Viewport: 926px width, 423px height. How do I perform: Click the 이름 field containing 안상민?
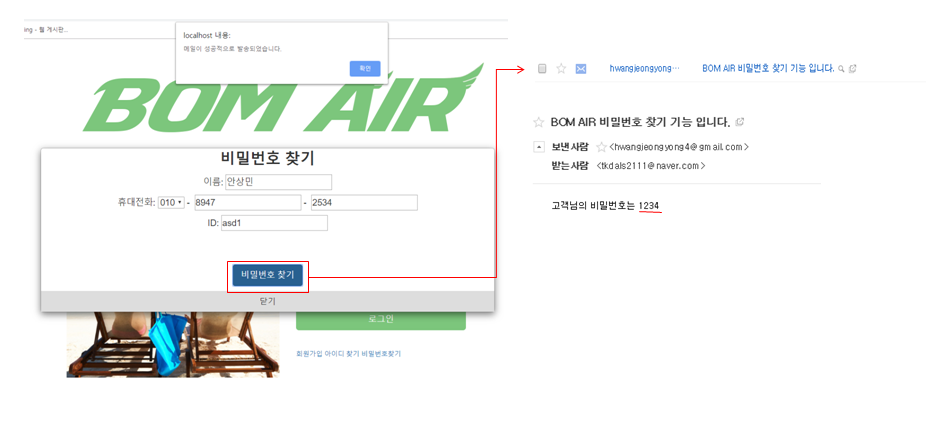coord(279,182)
